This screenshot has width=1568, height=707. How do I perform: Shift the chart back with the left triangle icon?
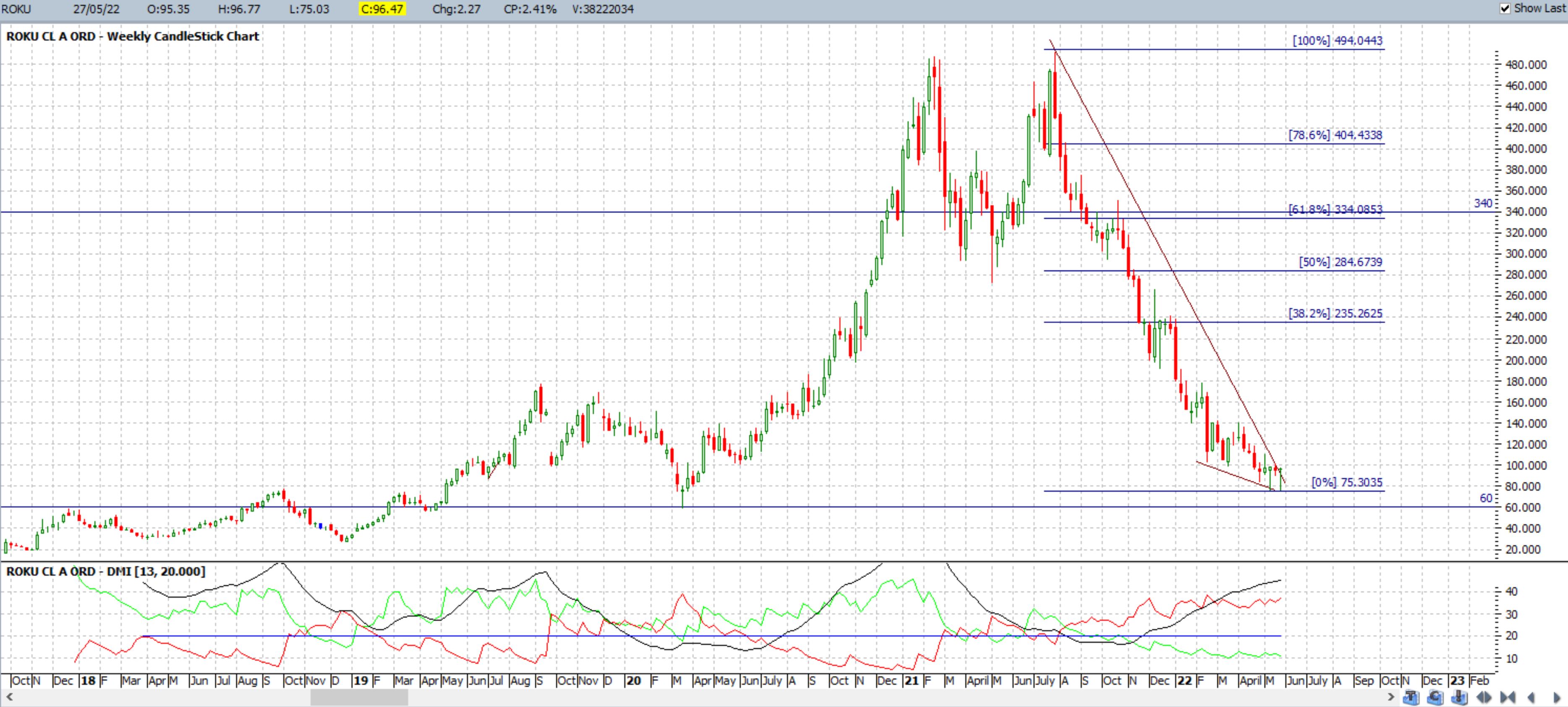click(x=1532, y=697)
